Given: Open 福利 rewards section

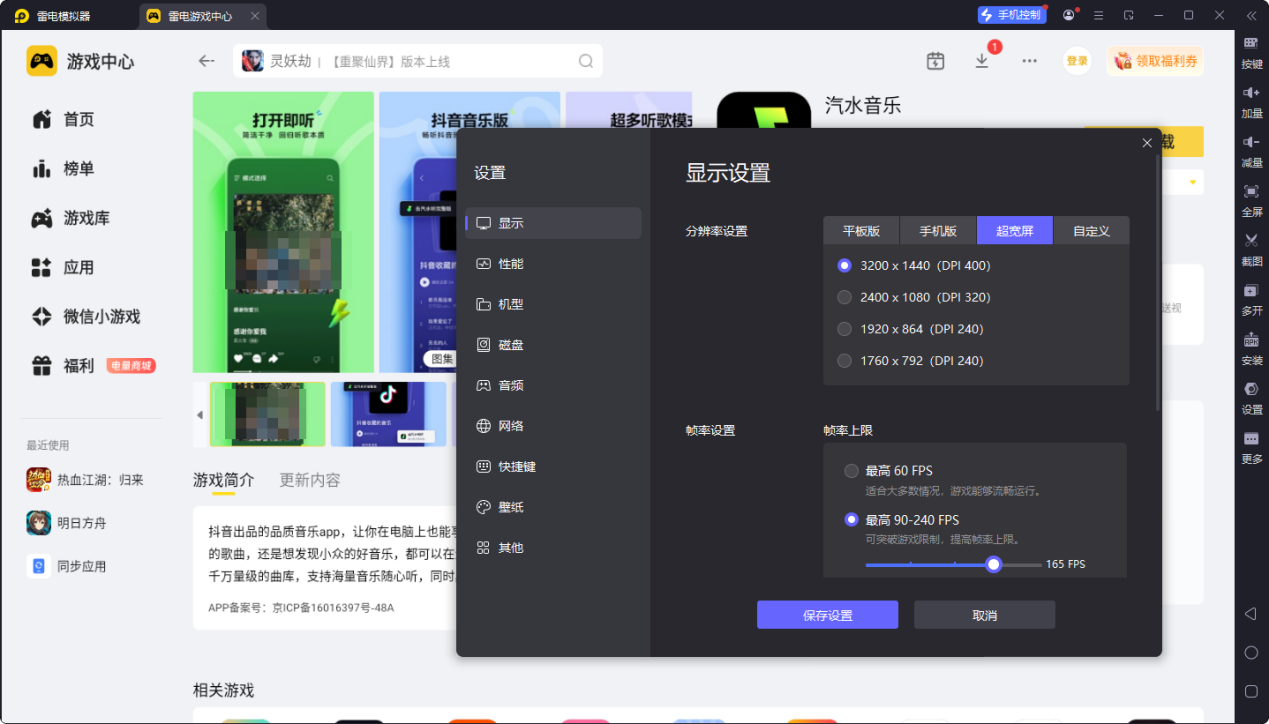Looking at the screenshot, I should pos(92,366).
